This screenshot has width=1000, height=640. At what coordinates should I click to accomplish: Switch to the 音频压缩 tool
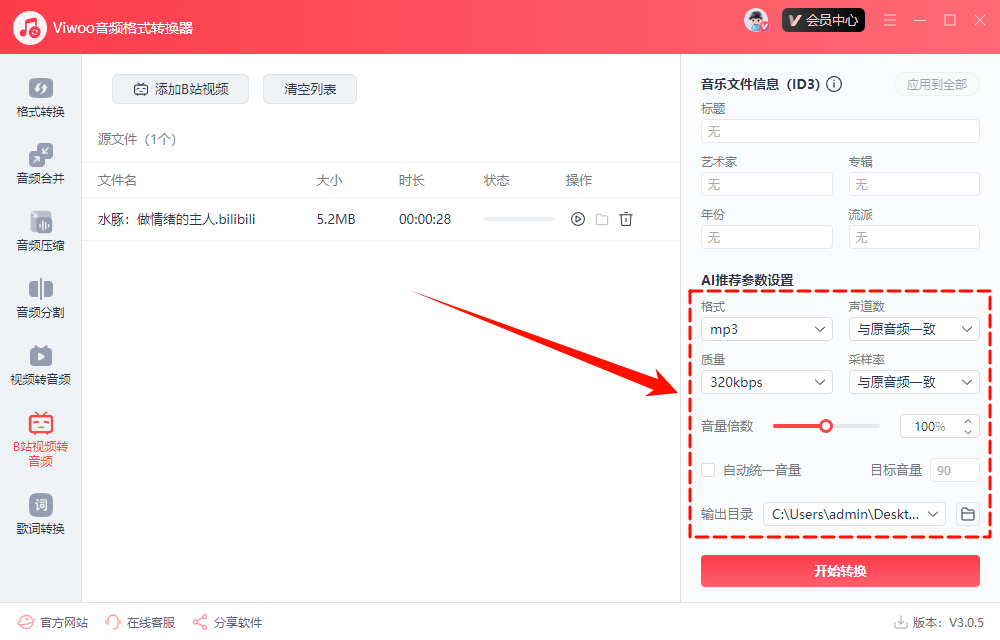[x=40, y=231]
